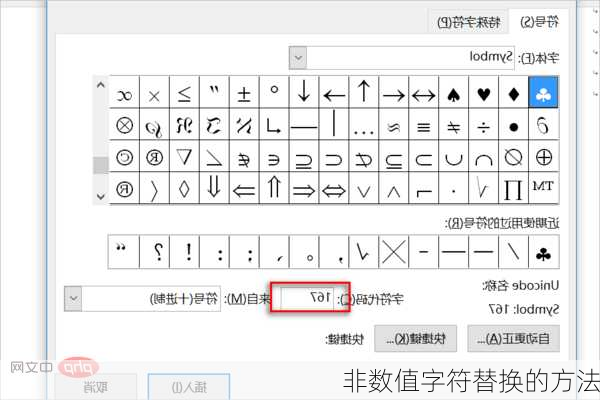
Task: Pick the circled times (⊗) symbol
Action: [x=124, y=124]
